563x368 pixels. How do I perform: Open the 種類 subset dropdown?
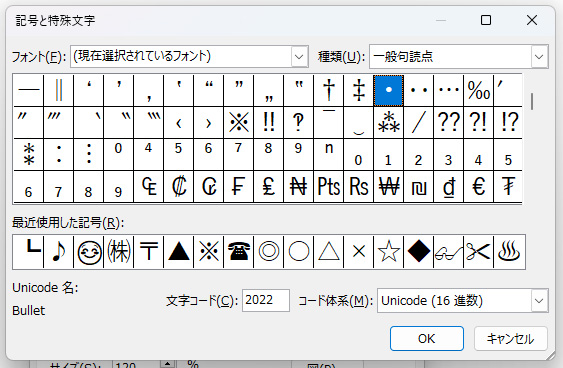pos(539,56)
